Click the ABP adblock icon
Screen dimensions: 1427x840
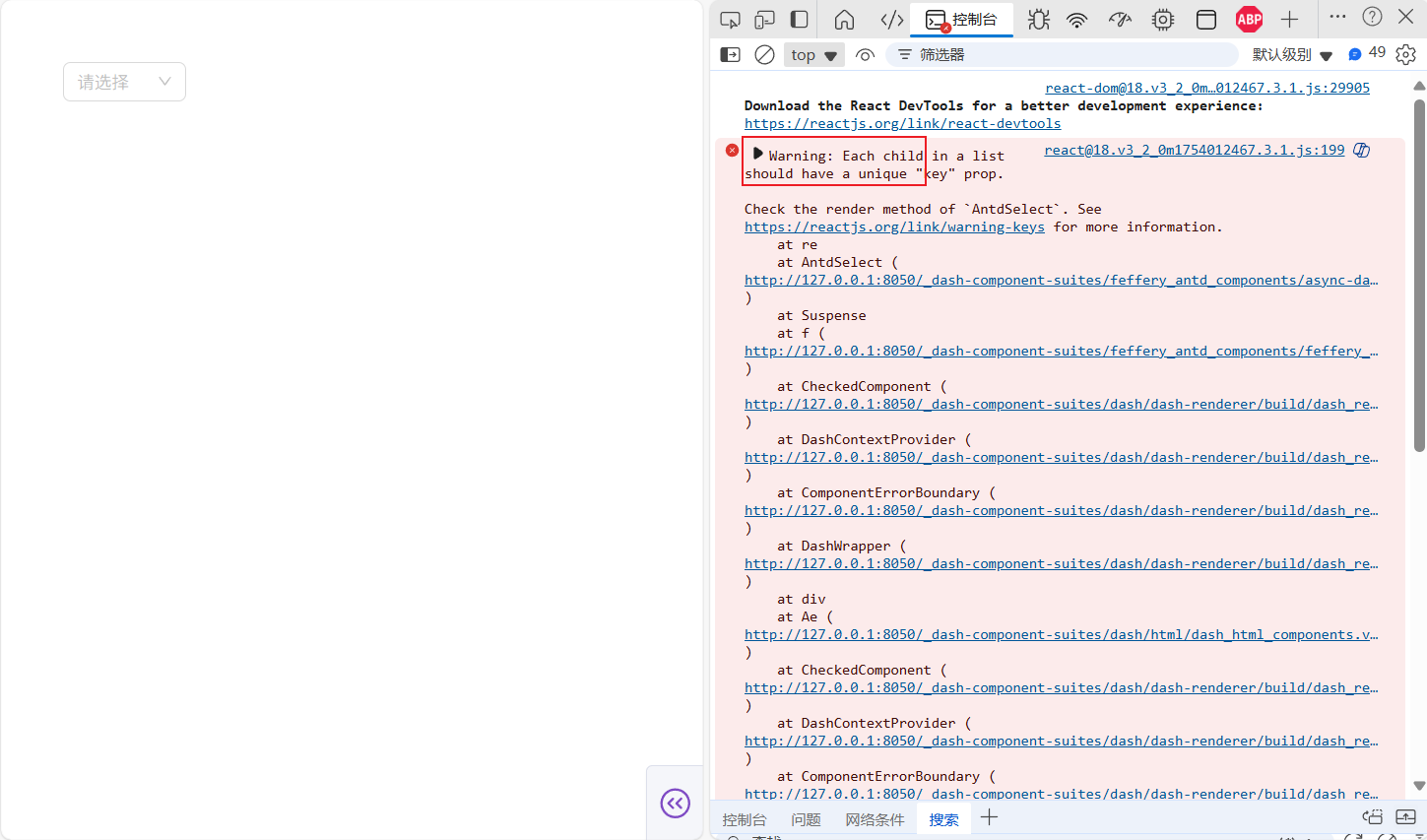click(x=1249, y=19)
